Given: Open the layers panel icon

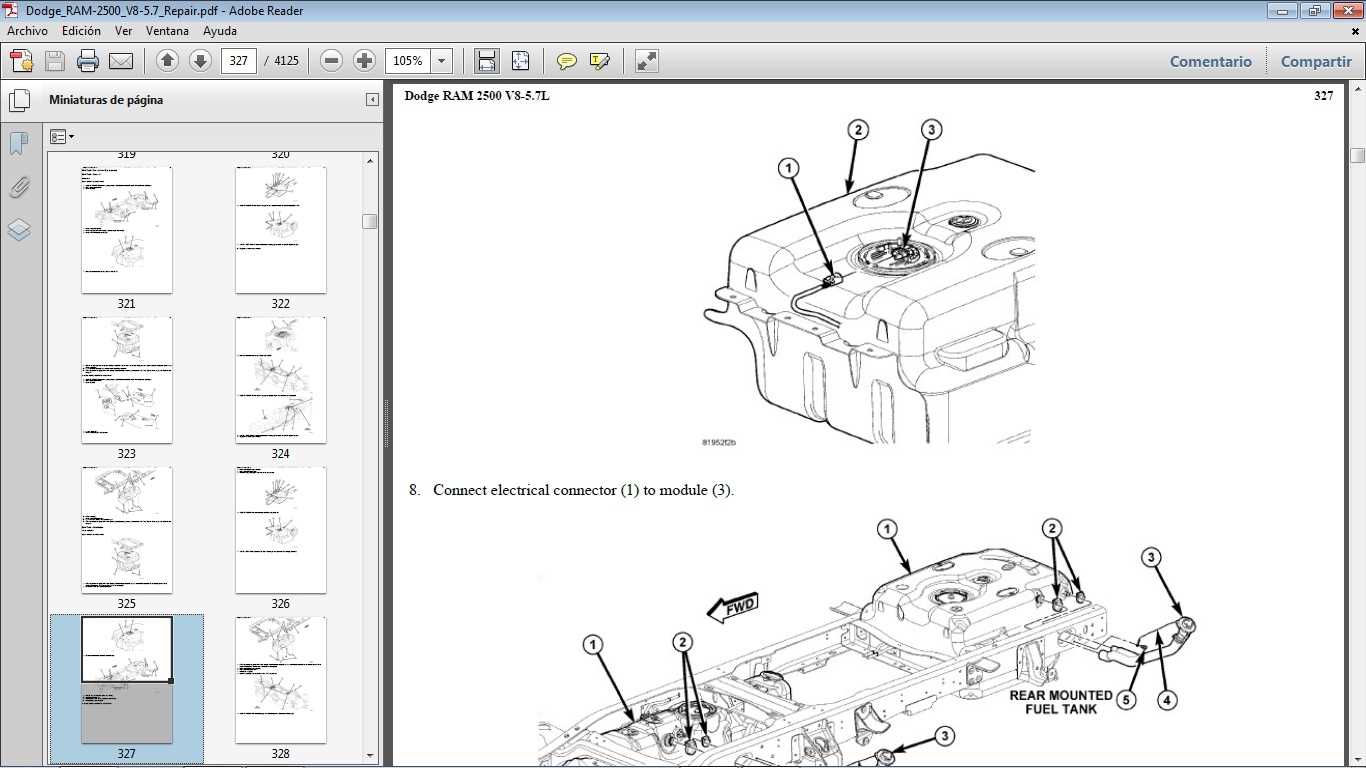Looking at the screenshot, I should pyautogui.click(x=19, y=230).
